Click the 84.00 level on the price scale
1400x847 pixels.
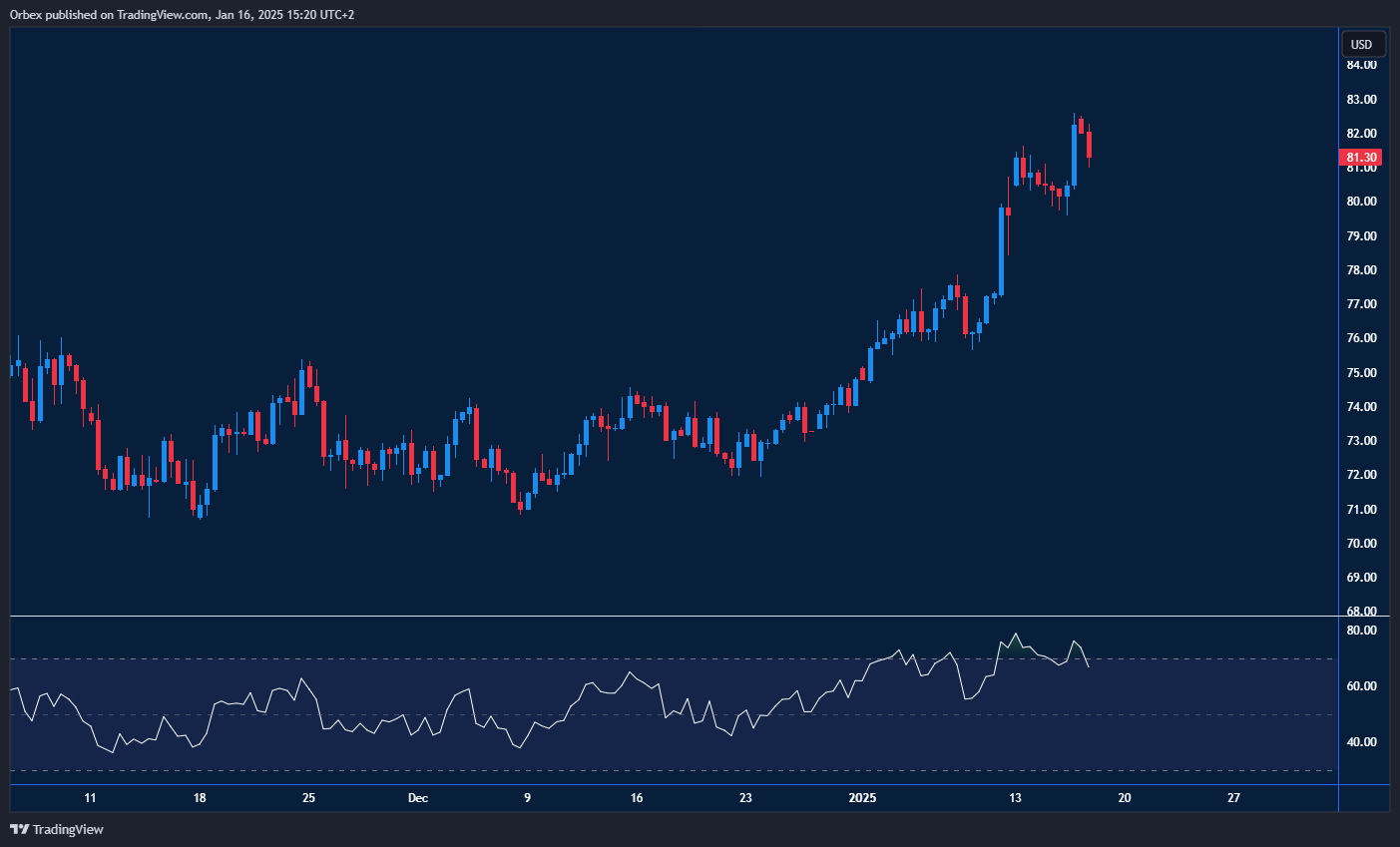point(1361,65)
